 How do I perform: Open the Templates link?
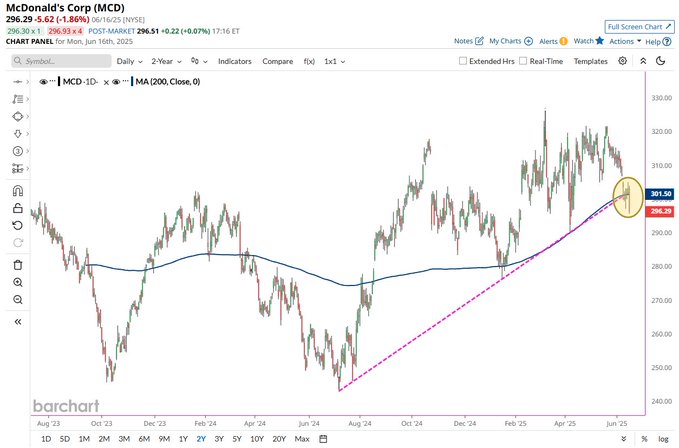pyautogui.click(x=591, y=61)
